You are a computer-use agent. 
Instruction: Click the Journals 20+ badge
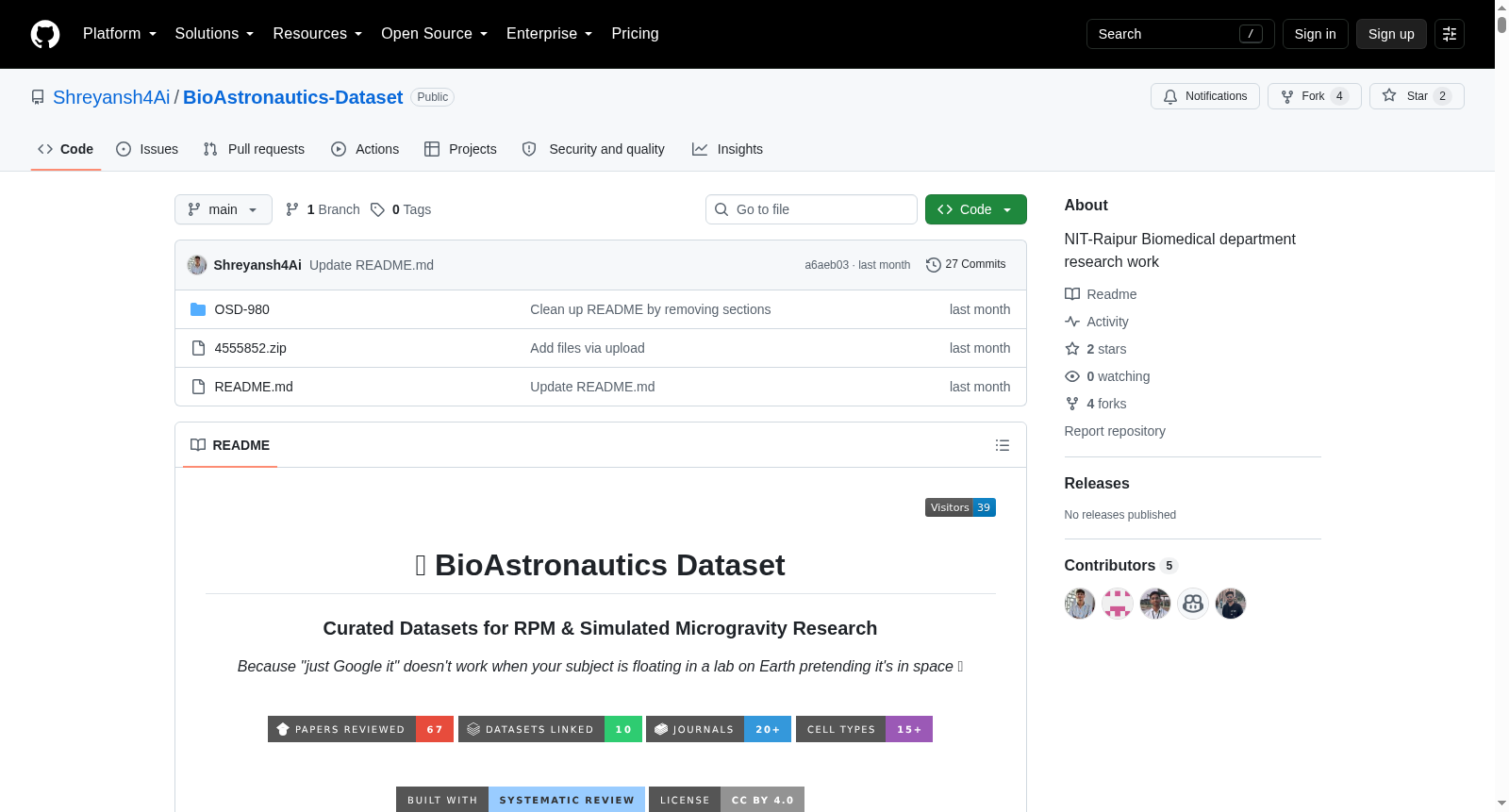click(x=719, y=729)
